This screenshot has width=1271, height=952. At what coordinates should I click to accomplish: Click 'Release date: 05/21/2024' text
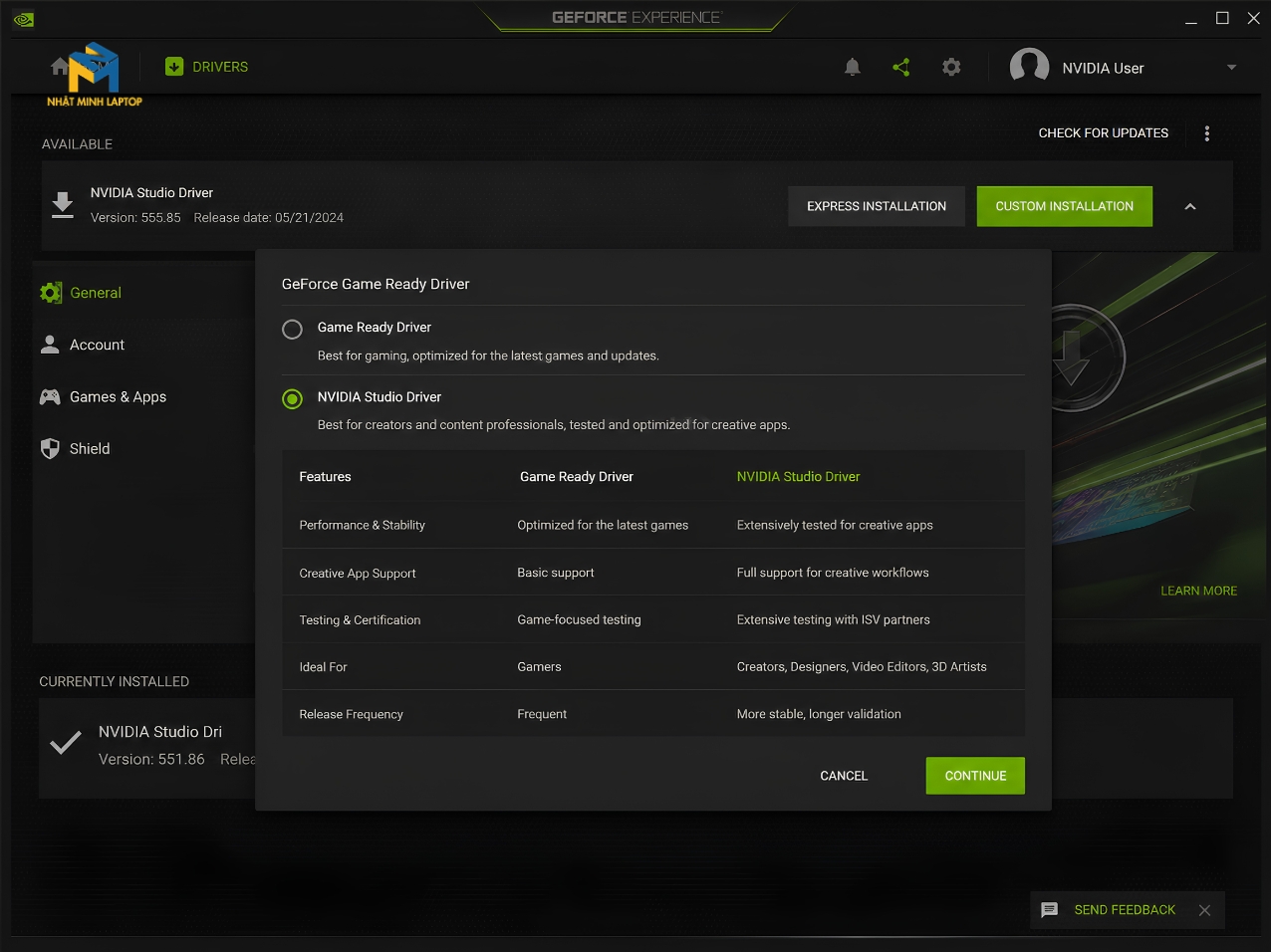[x=269, y=217]
